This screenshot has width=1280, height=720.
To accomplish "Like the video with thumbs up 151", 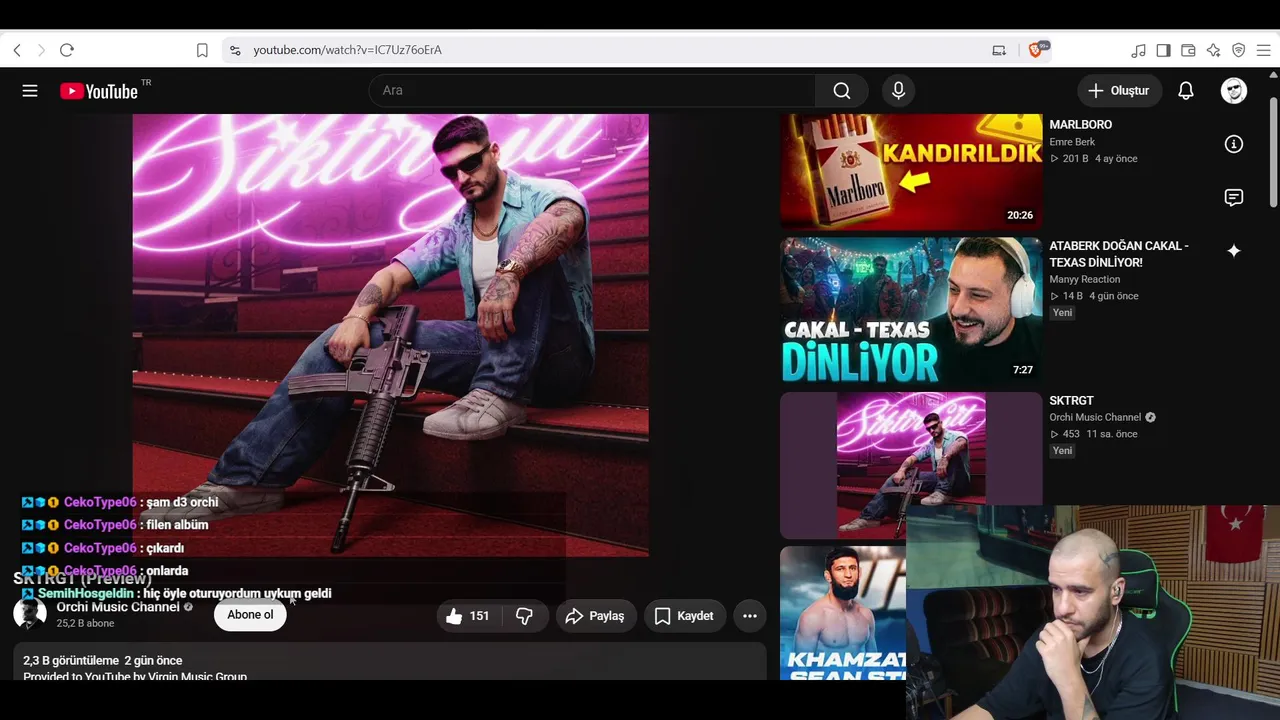I will (470, 616).
